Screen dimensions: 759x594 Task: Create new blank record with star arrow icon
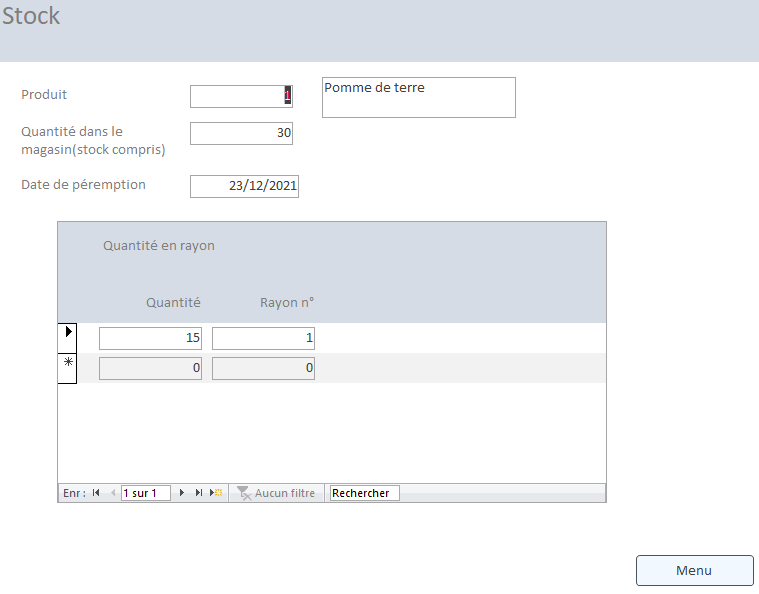coord(216,493)
